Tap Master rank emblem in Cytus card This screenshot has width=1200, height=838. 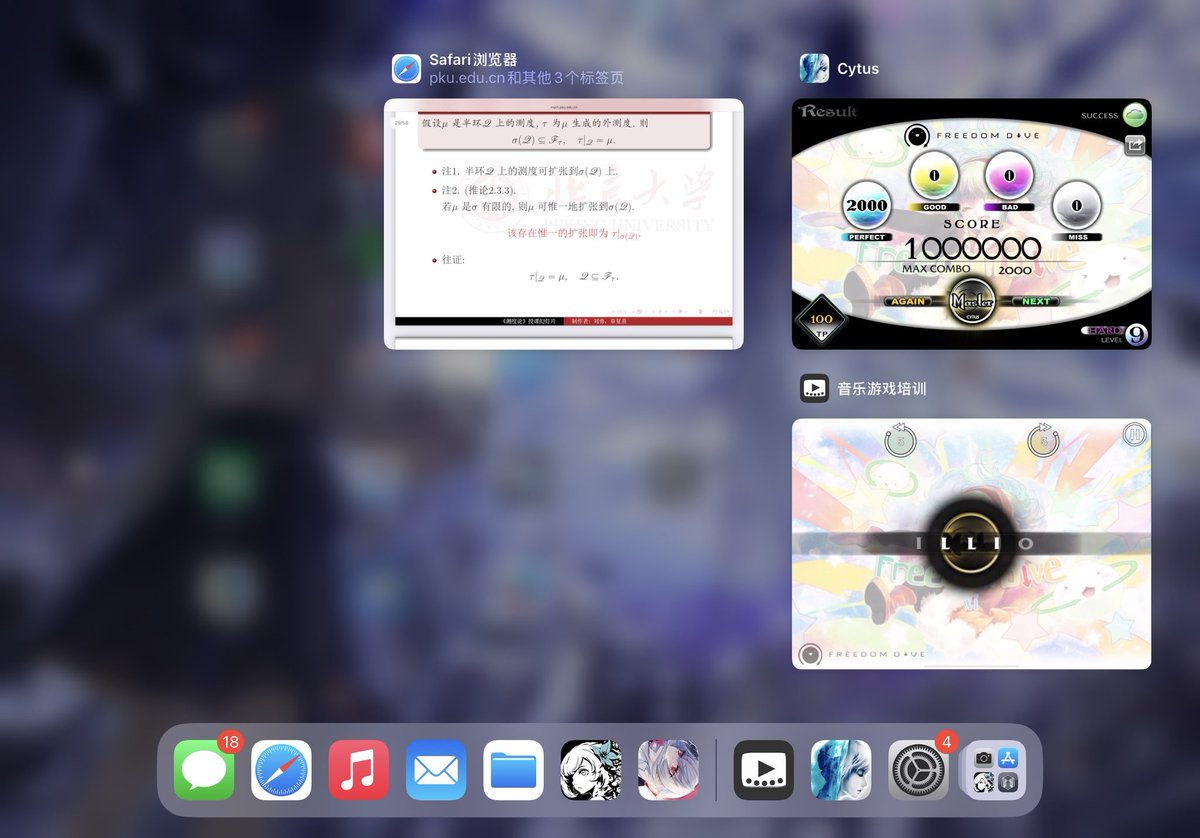tap(971, 301)
